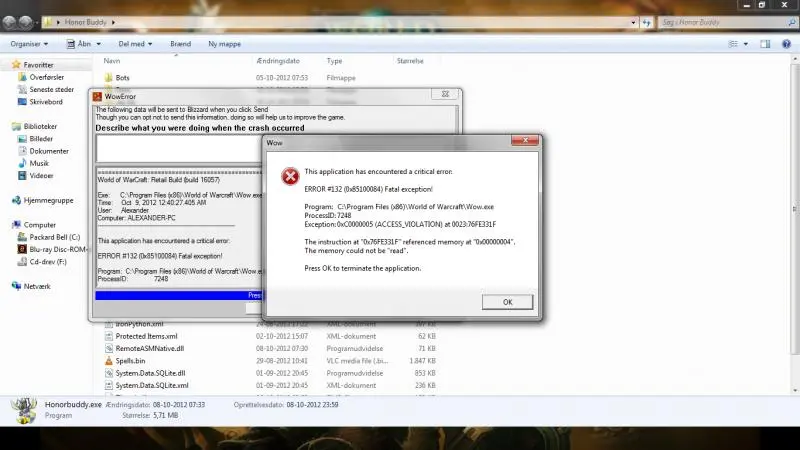The image size is (800, 450).
Task: Open the Cd-drev (F:) drive
Action: tap(48, 261)
